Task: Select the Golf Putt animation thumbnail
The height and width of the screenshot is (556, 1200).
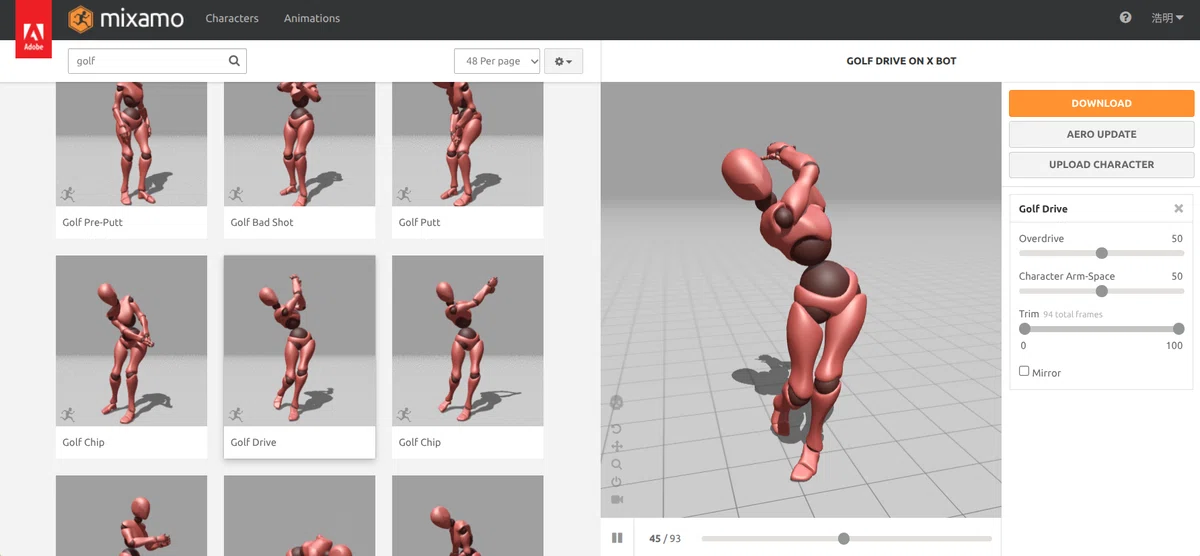Action: click(467, 144)
